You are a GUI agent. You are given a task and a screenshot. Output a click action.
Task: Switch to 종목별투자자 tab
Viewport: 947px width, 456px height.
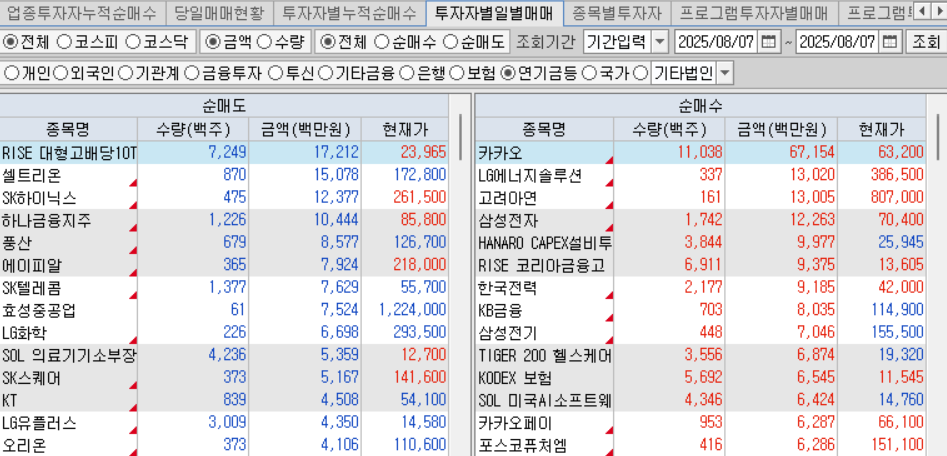pos(617,11)
